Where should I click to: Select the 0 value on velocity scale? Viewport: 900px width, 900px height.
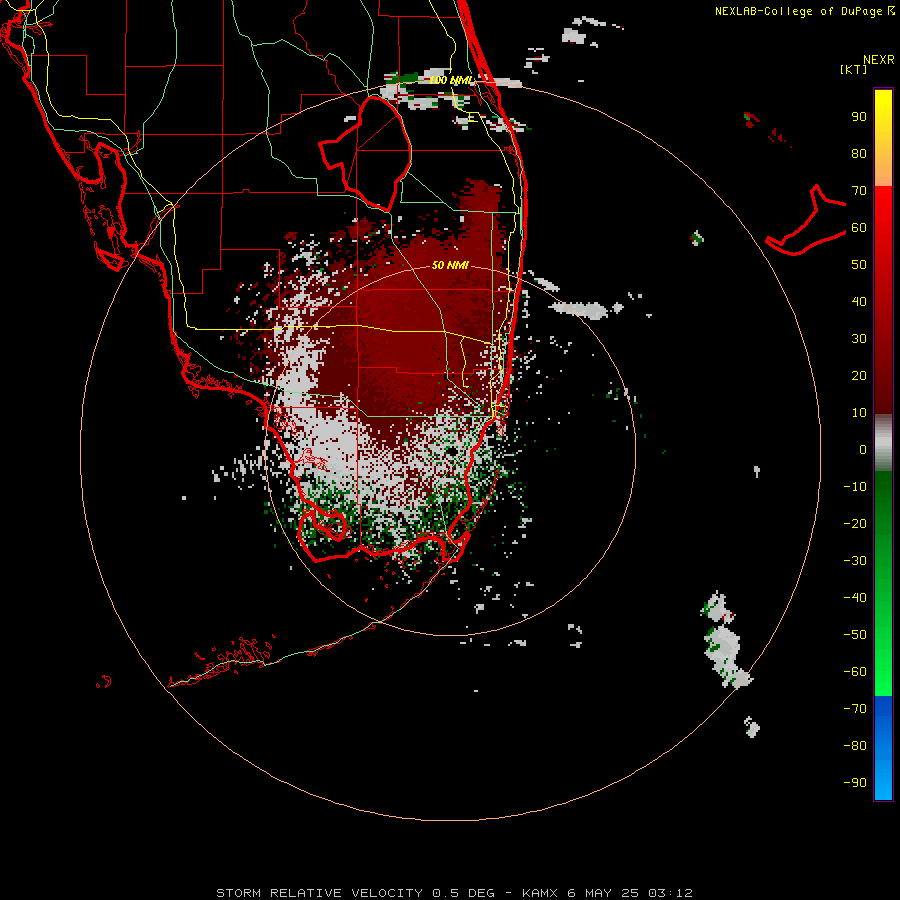click(863, 450)
